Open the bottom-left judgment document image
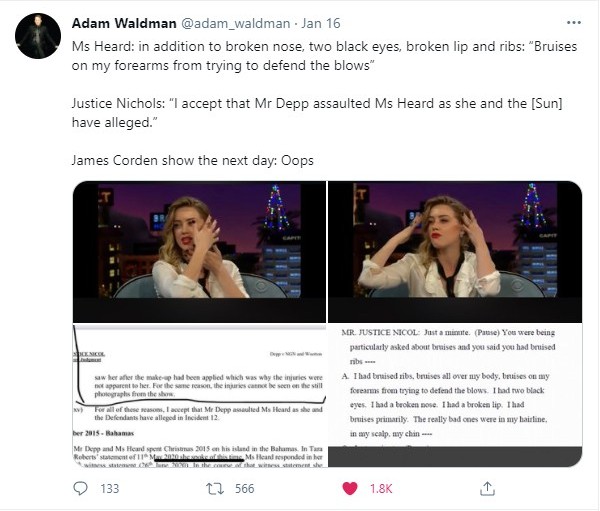The height and width of the screenshot is (511, 600). [x=199, y=395]
